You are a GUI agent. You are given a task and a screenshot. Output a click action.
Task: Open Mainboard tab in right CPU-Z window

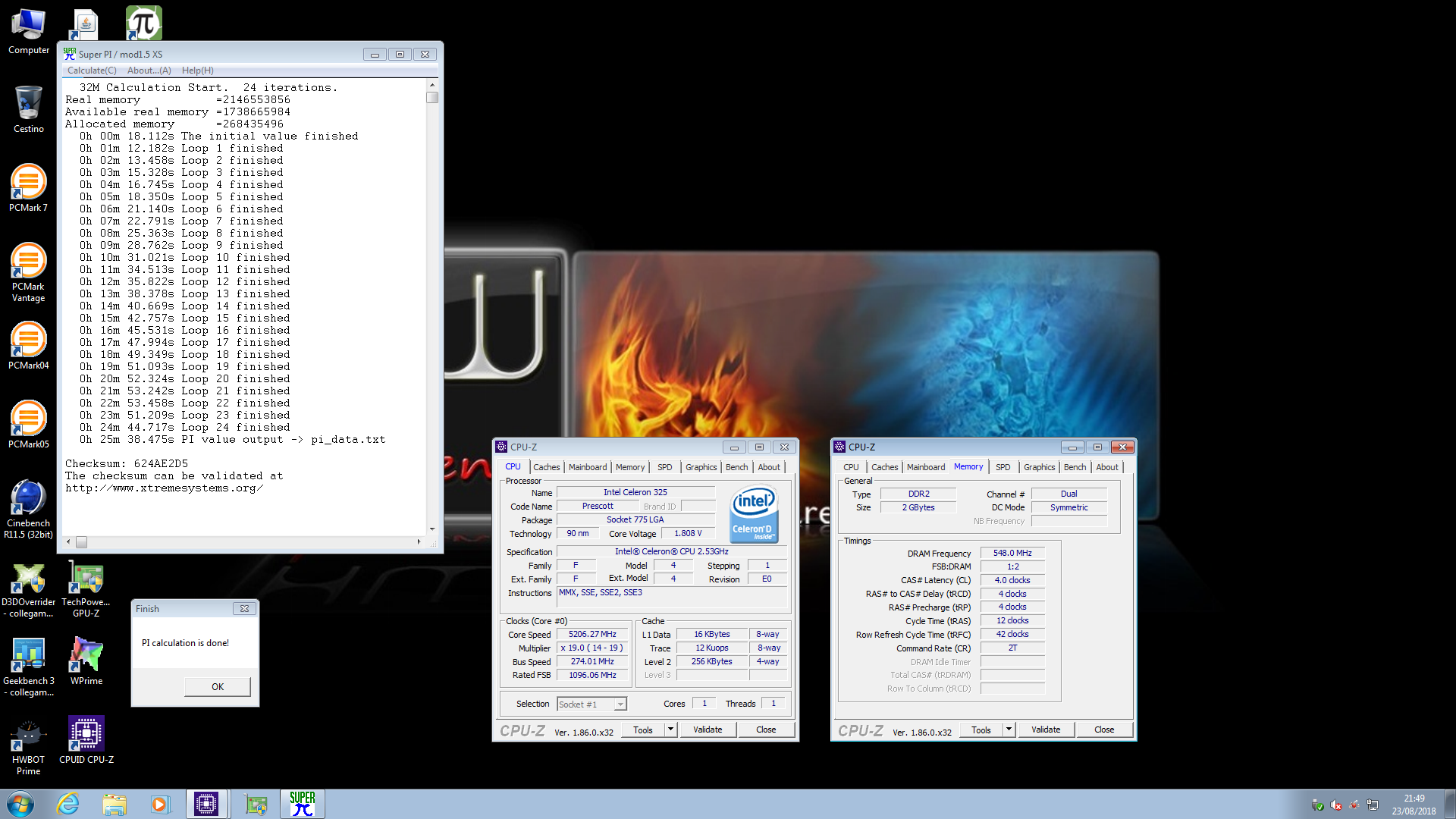[926, 467]
